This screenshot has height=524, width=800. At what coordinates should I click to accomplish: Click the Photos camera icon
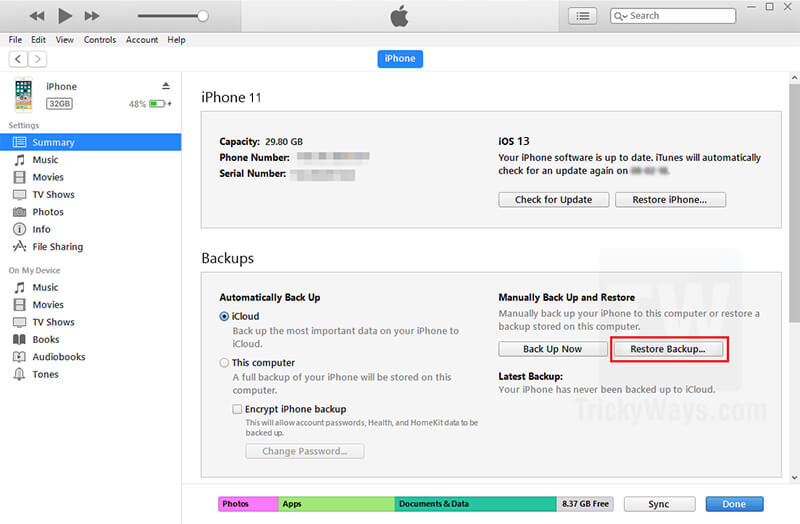19,212
